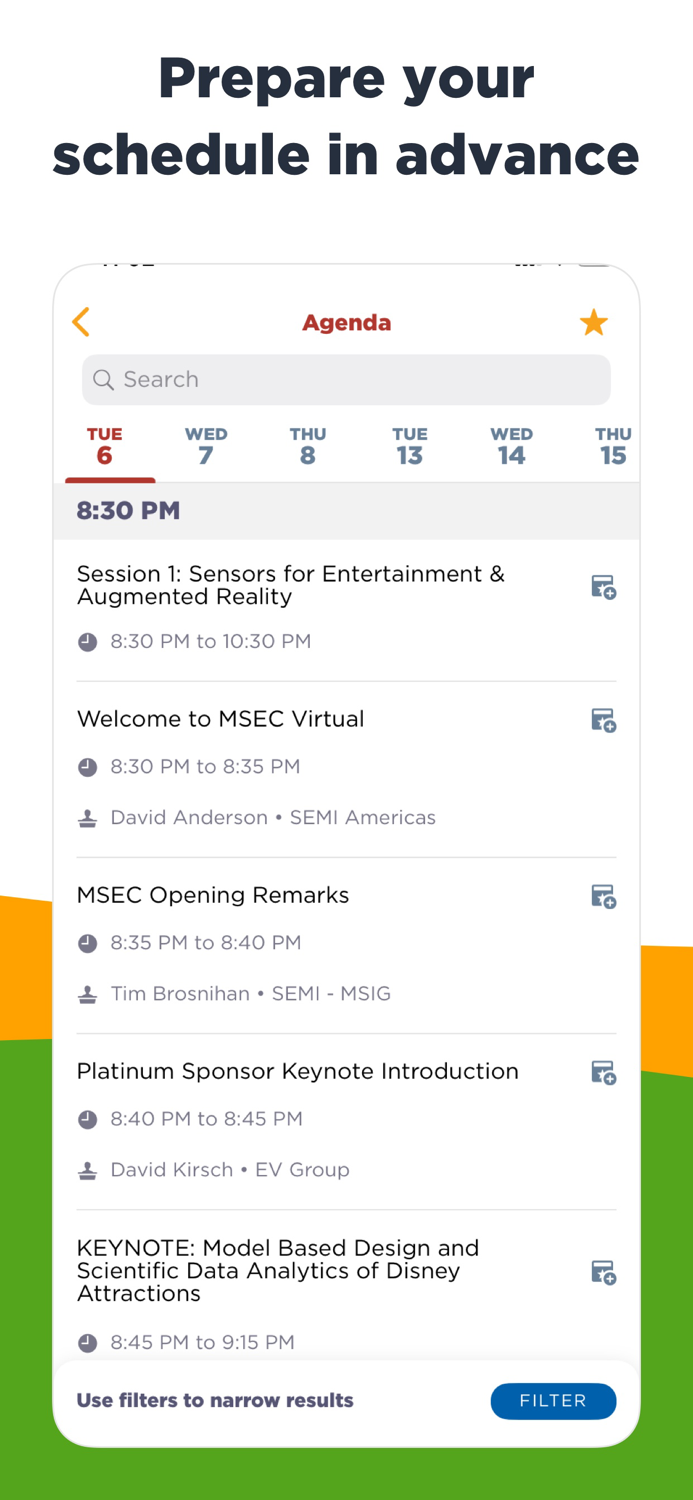
Task: Add Session 1 to your schedule
Action: (603, 586)
